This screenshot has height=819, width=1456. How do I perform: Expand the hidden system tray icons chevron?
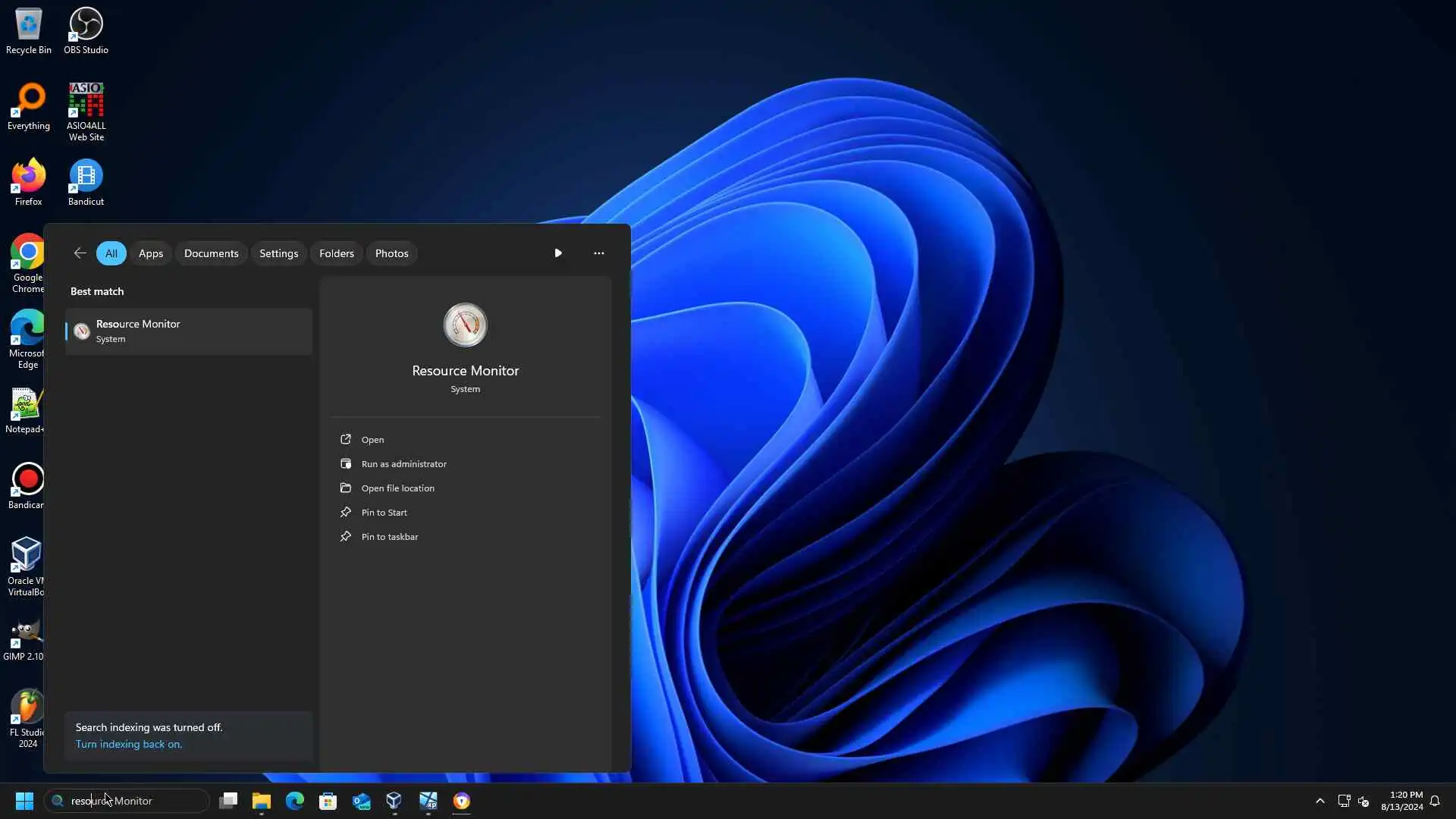tap(1320, 801)
